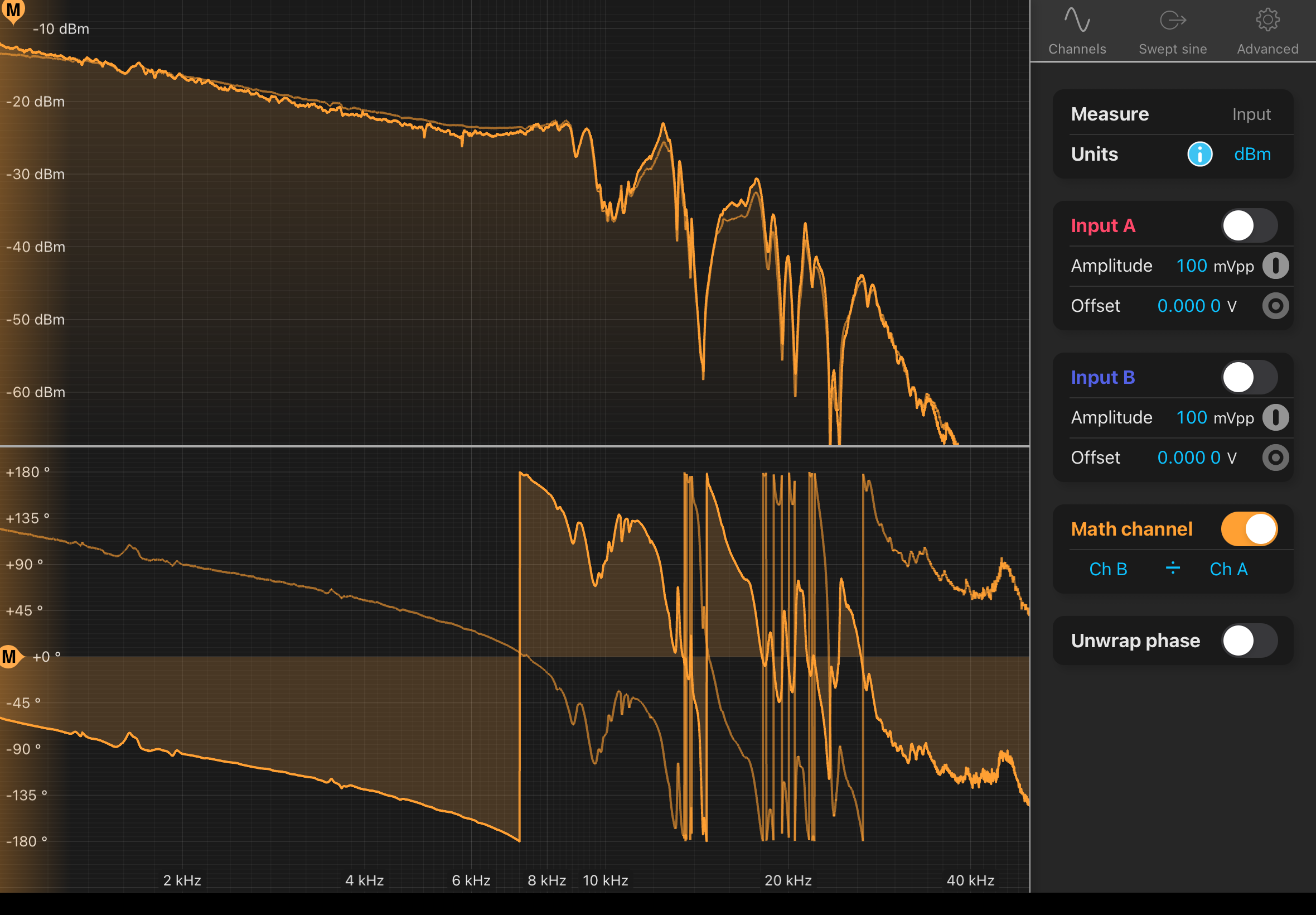The image size is (1316, 915).
Task: Change the division math operator
Action: [x=1172, y=568]
